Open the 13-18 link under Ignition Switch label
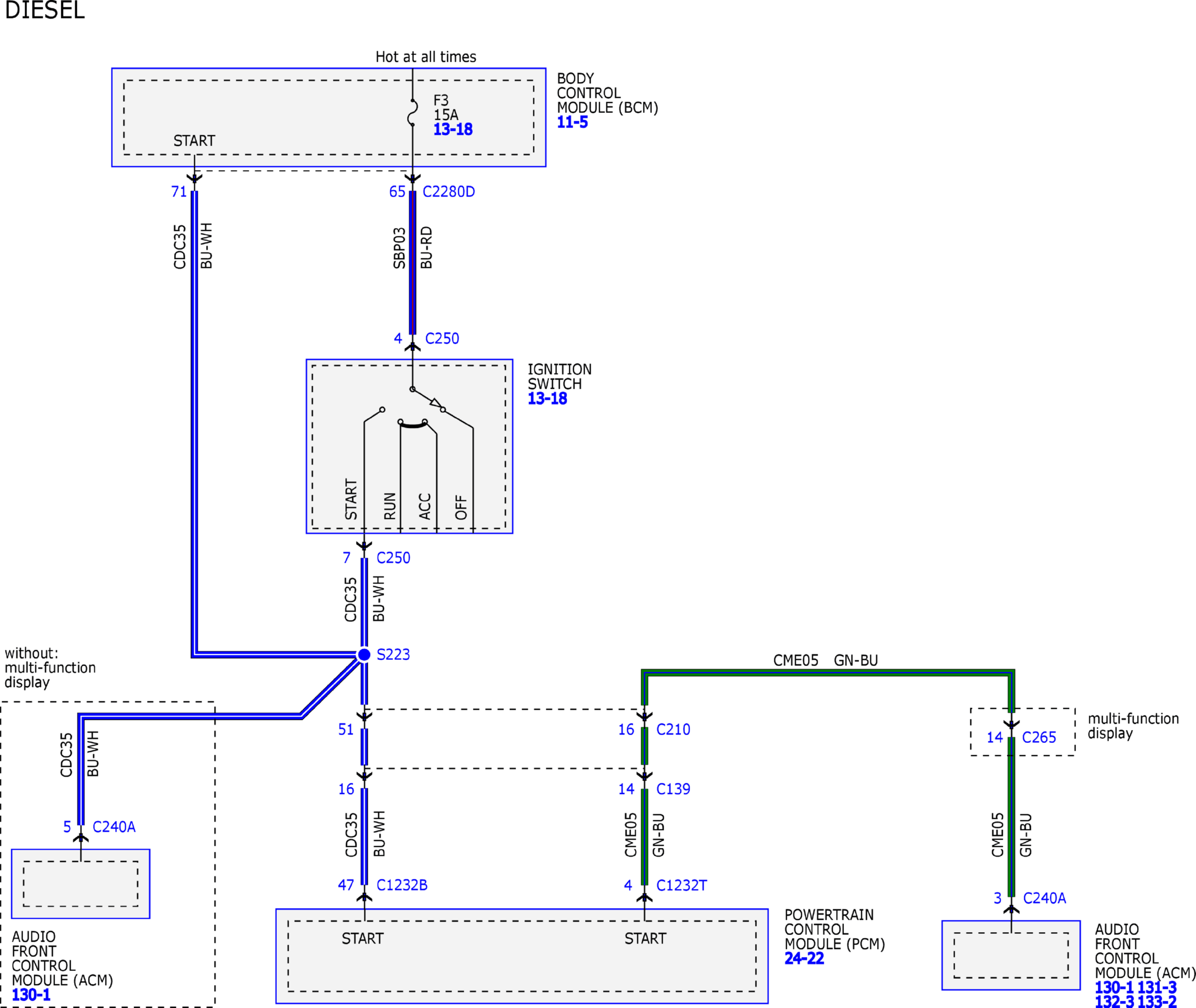Image resolution: width=1196 pixels, height=1008 pixels. [x=547, y=399]
